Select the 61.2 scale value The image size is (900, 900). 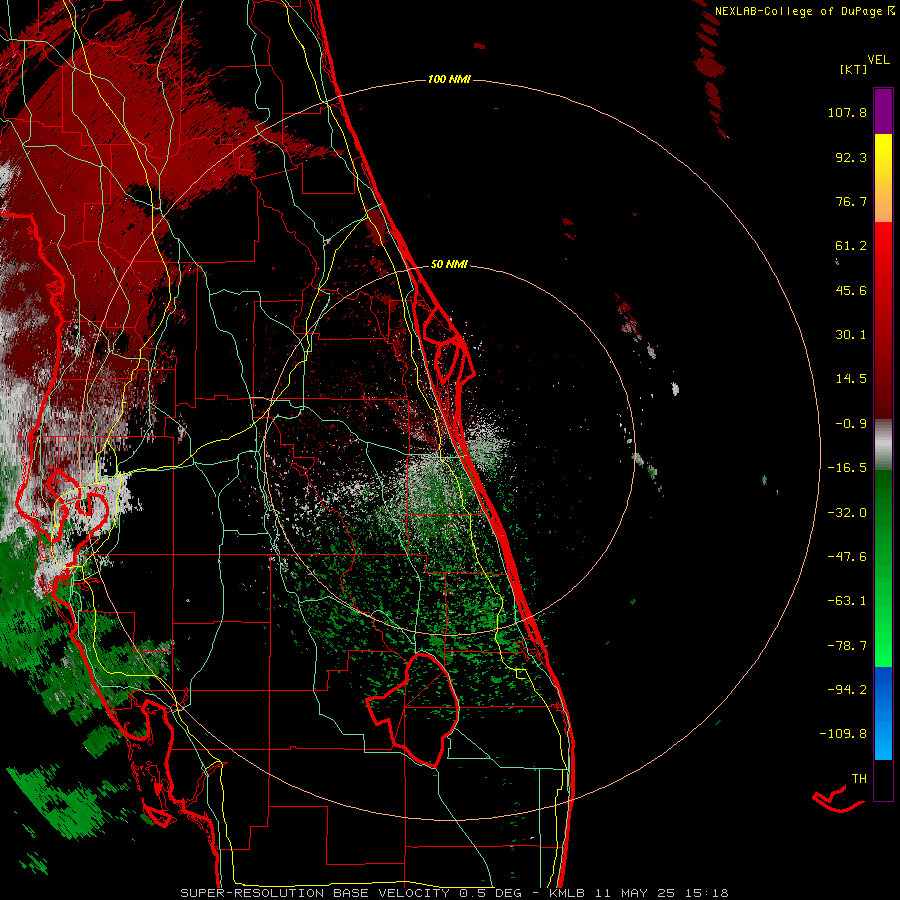click(851, 246)
